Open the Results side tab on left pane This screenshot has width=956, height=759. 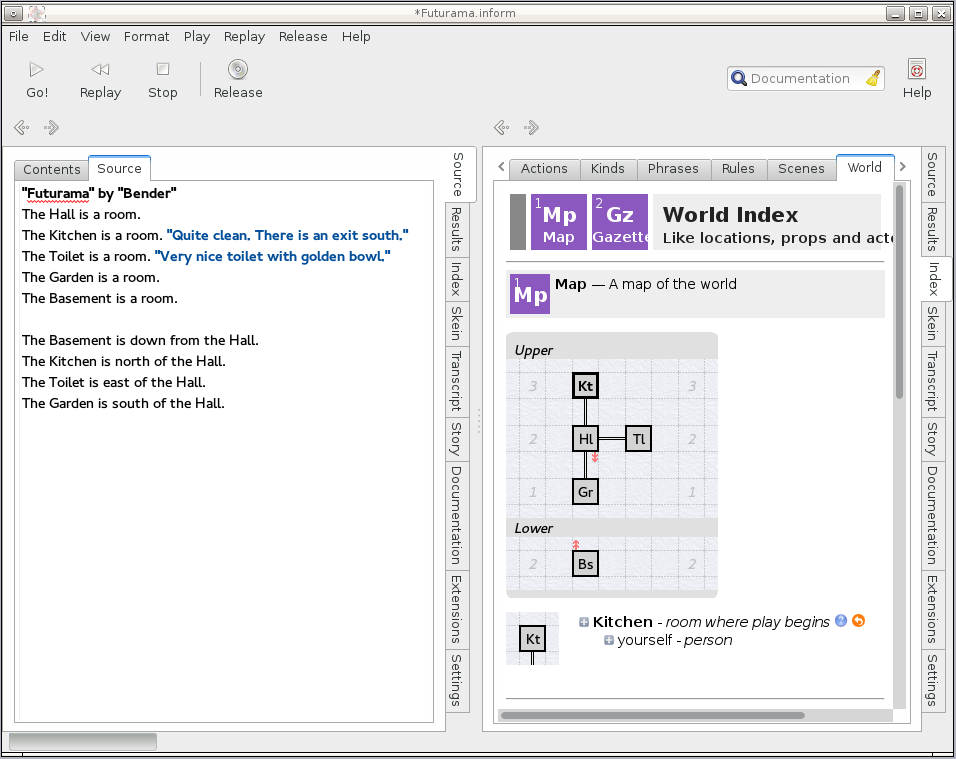click(x=457, y=229)
